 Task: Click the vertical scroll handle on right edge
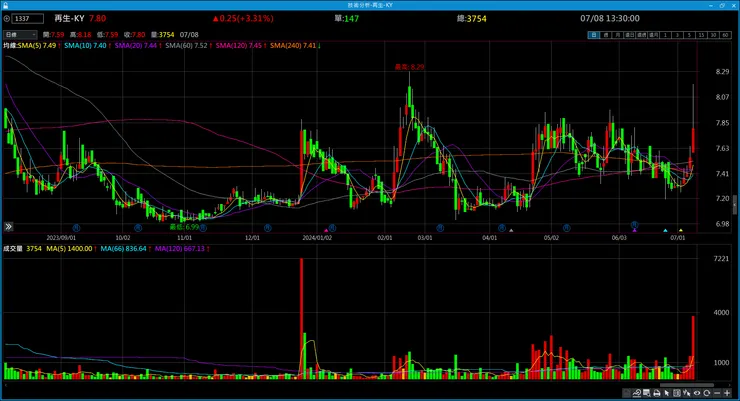coord(735,205)
